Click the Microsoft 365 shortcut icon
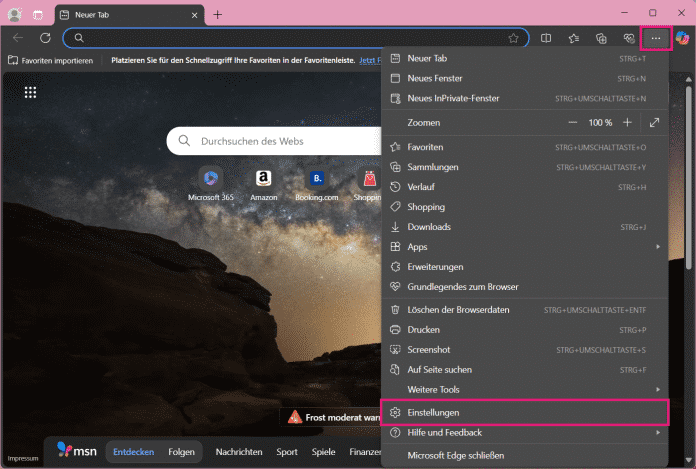The width and height of the screenshot is (696, 469). (x=211, y=179)
